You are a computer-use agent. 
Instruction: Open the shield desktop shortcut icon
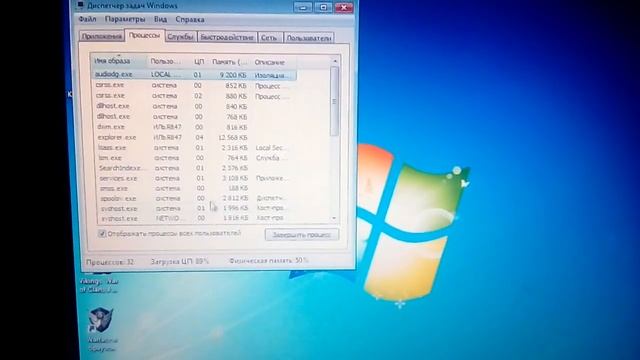tap(100, 320)
